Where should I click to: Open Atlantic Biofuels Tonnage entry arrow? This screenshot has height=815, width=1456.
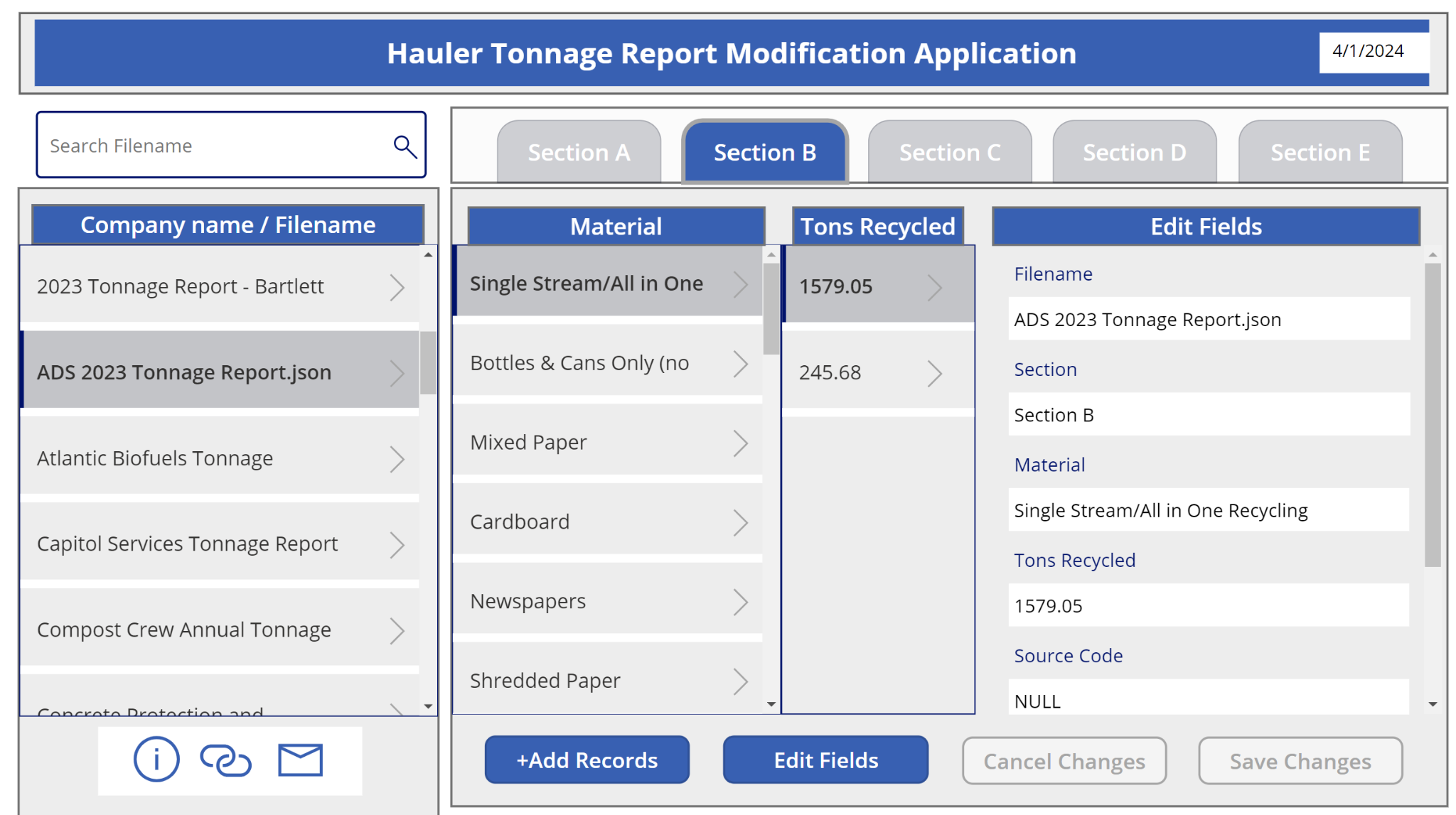[x=397, y=459]
